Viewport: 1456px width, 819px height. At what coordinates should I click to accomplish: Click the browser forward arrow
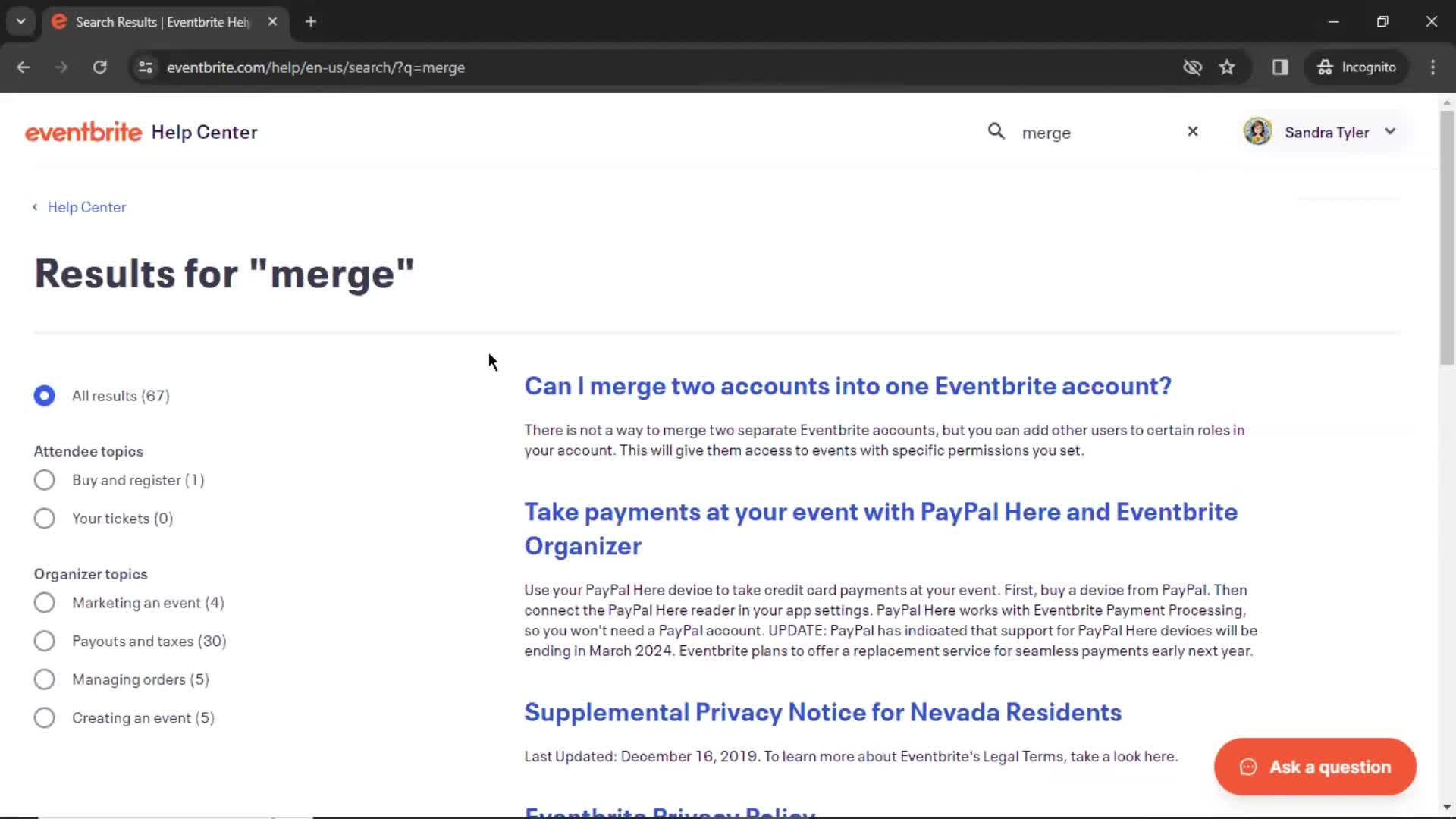[61, 67]
